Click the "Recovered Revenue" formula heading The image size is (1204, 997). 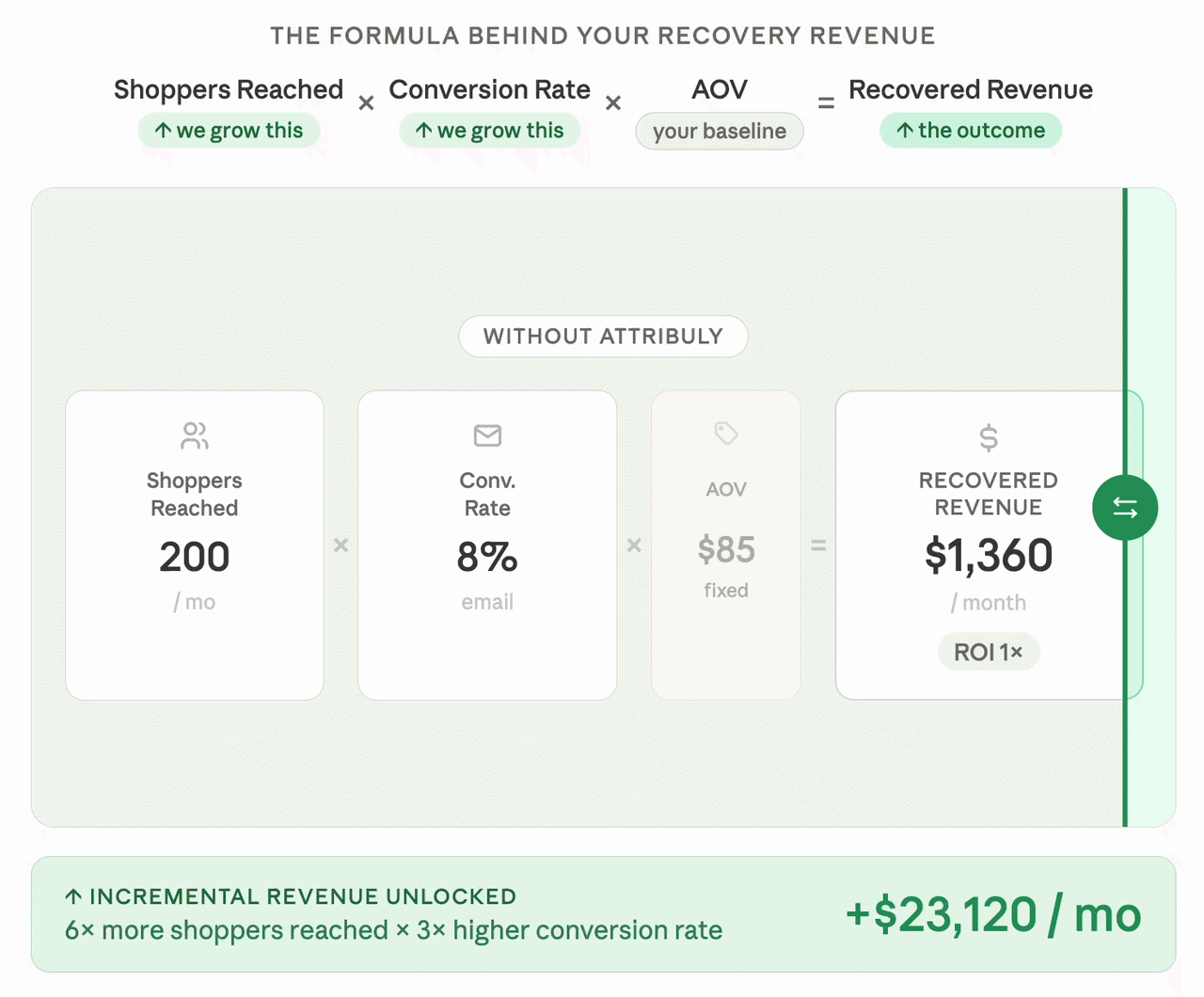click(x=971, y=89)
